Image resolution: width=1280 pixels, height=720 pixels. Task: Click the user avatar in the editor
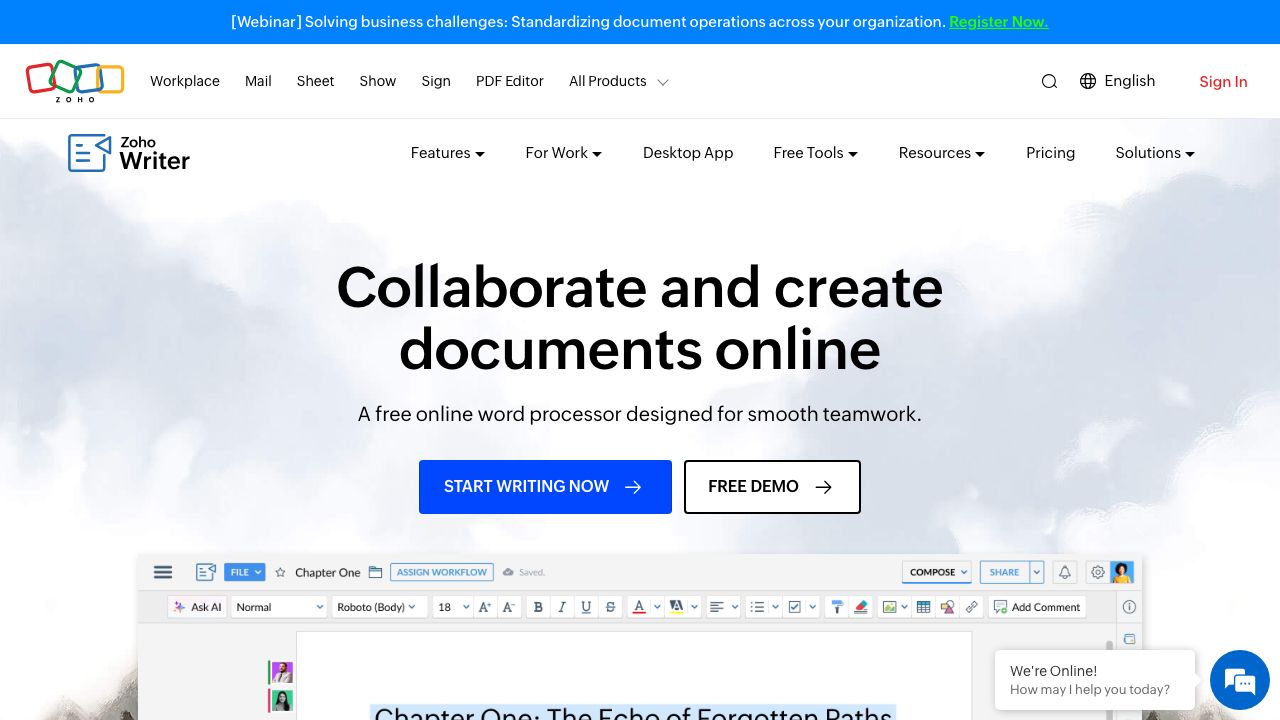pos(1122,572)
